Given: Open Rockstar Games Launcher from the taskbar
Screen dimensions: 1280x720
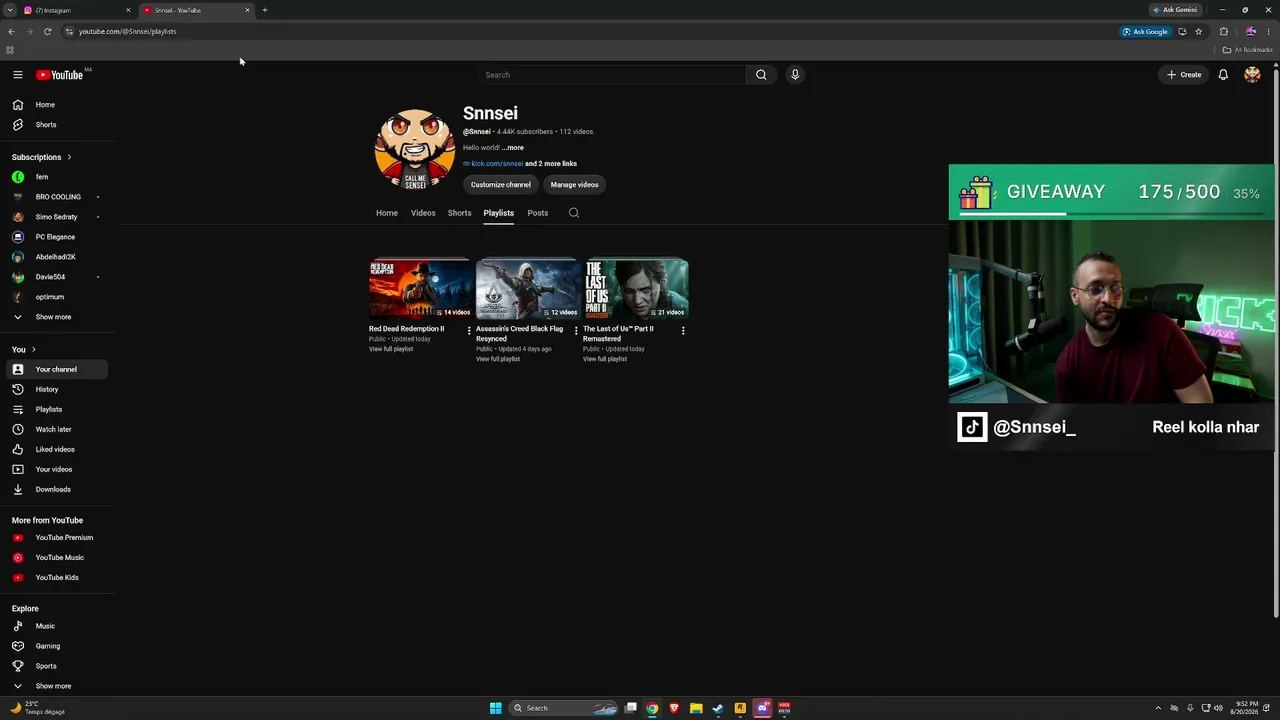Looking at the screenshot, I should click(740, 708).
